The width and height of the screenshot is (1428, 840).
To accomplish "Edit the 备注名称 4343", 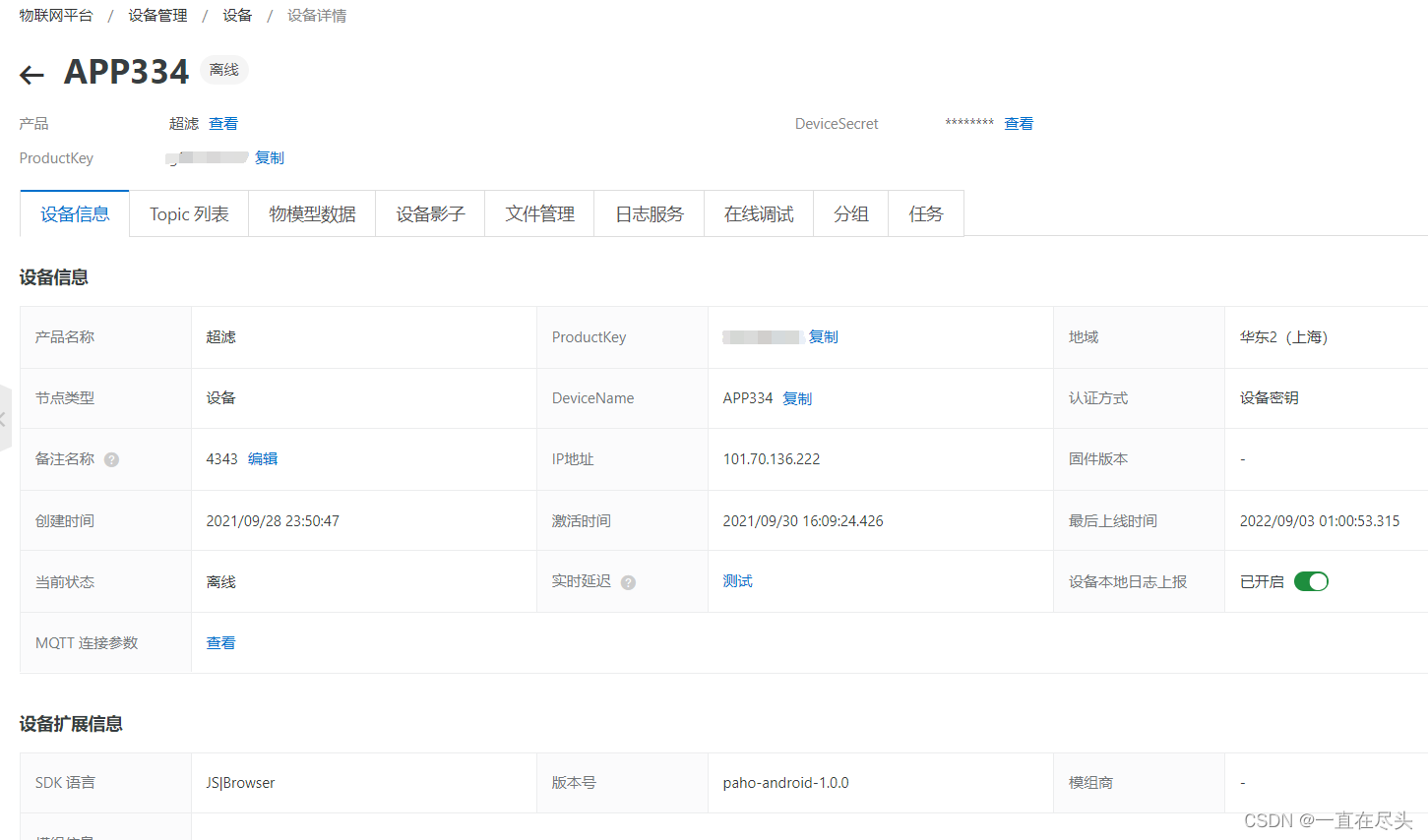I will tap(263, 459).
